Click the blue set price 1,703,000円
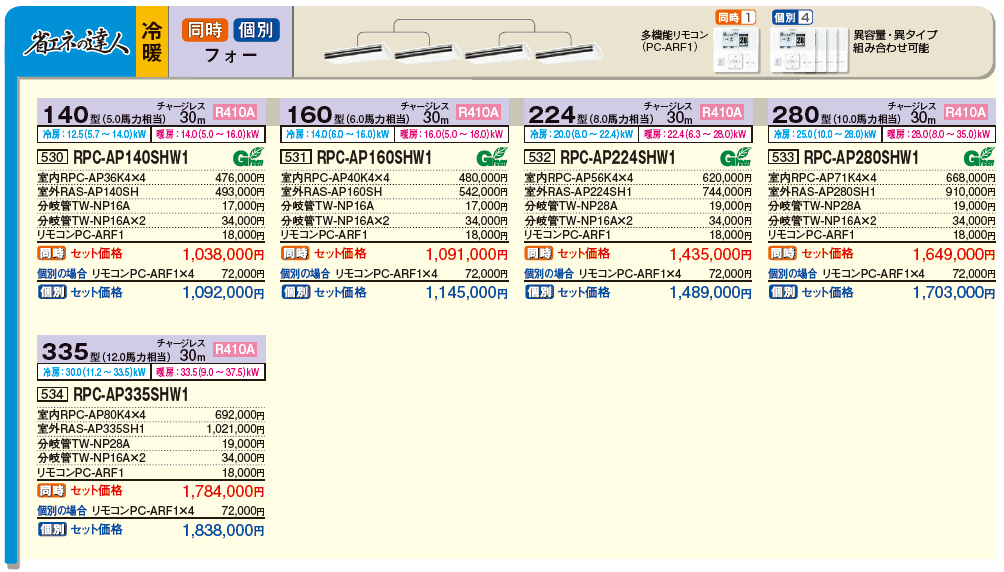 coord(954,293)
